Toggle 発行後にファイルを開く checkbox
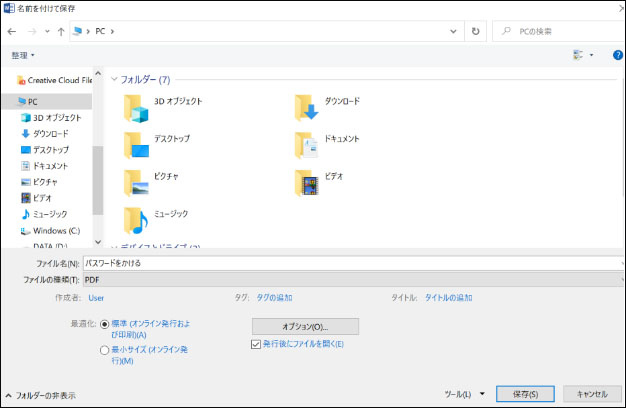 [256, 344]
